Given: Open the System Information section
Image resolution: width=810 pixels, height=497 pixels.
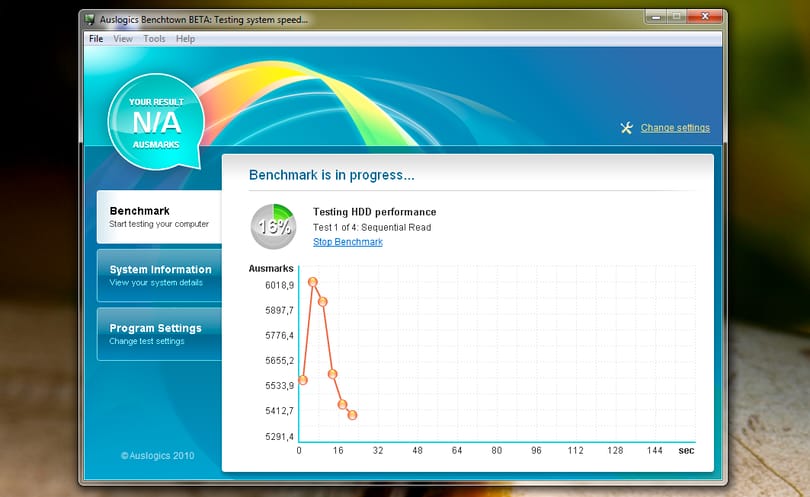Looking at the screenshot, I should click(x=160, y=275).
